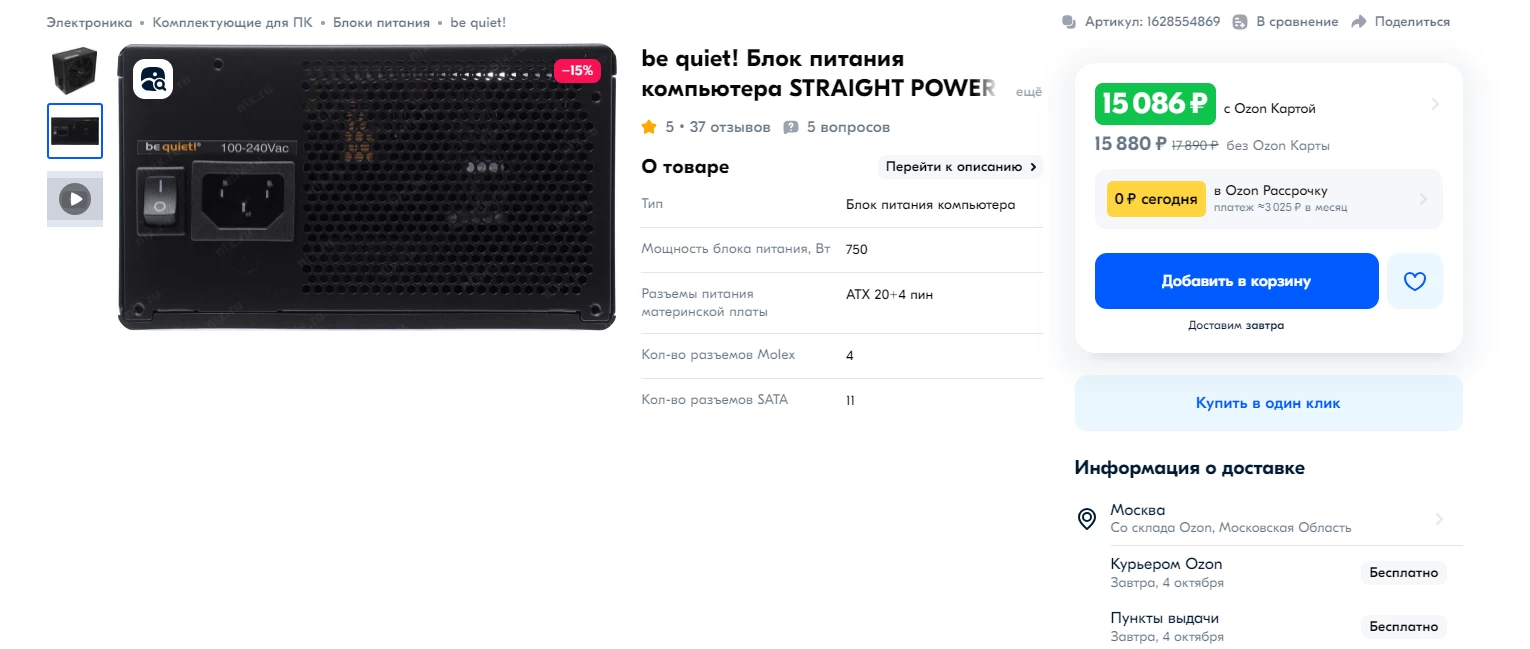This screenshot has height=649, width=1530.
Task: Click the share arrow icon
Action: pyautogui.click(x=1358, y=22)
